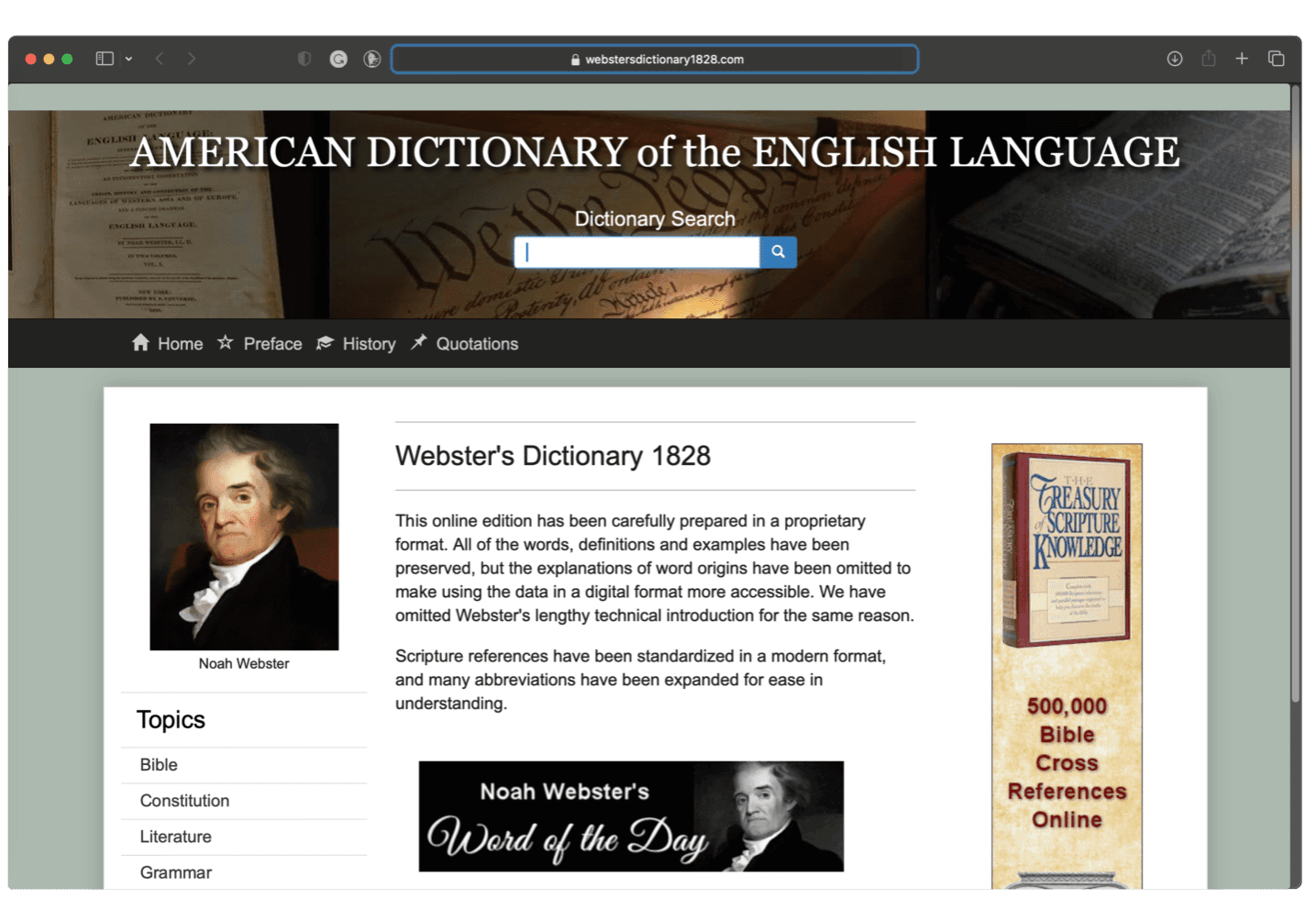Select the Grammar topic
The image size is (1316, 921).
point(244,872)
